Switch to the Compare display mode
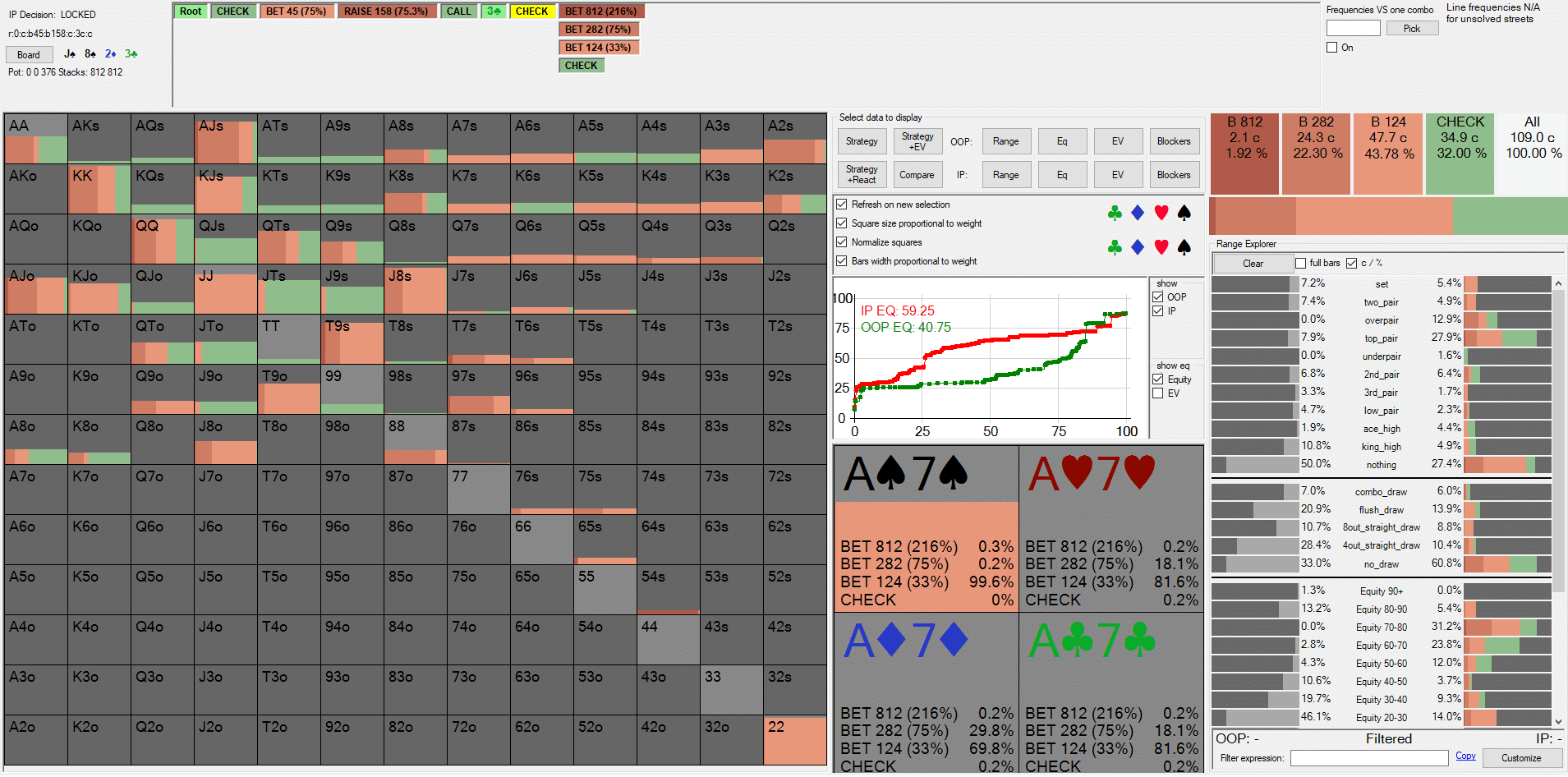The height and width of the screenshot is (777, 1568). (917, 175)
